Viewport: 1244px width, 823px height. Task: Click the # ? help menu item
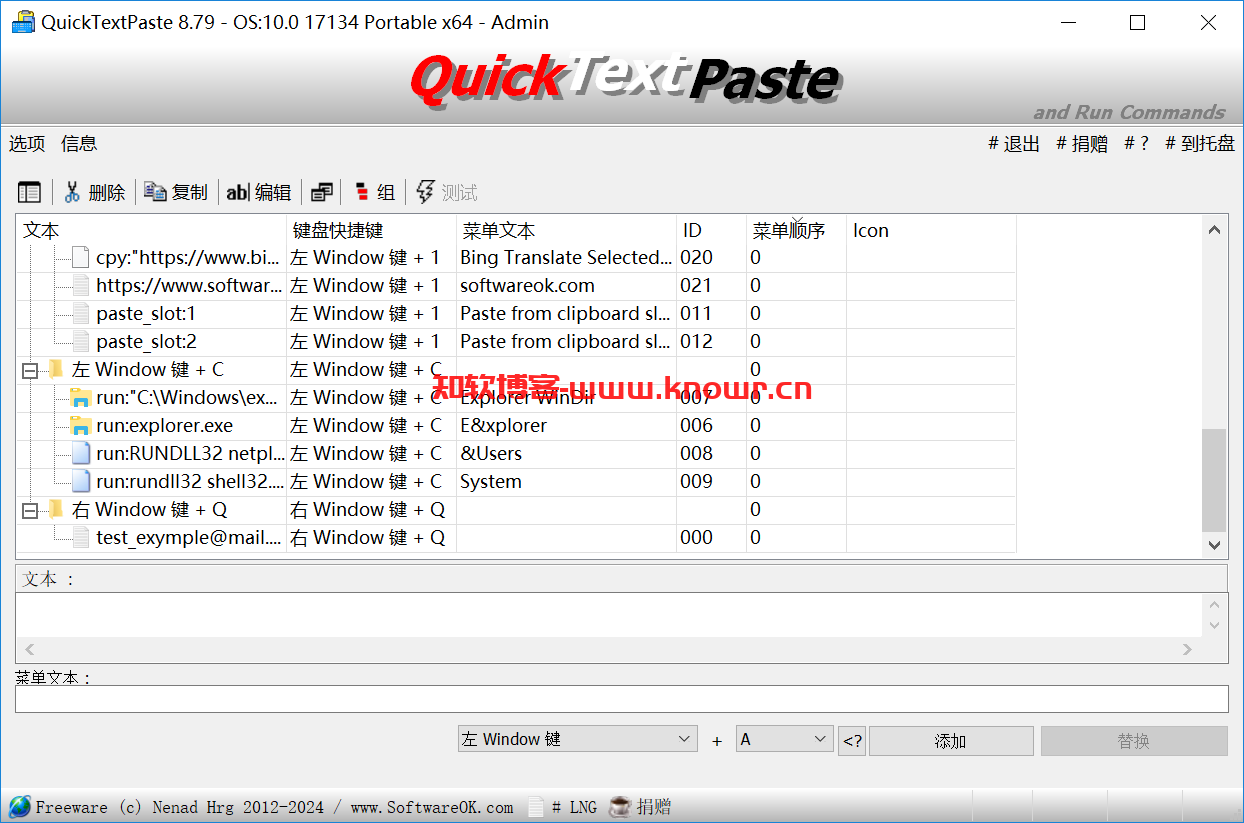click(x=1136, y=143)
